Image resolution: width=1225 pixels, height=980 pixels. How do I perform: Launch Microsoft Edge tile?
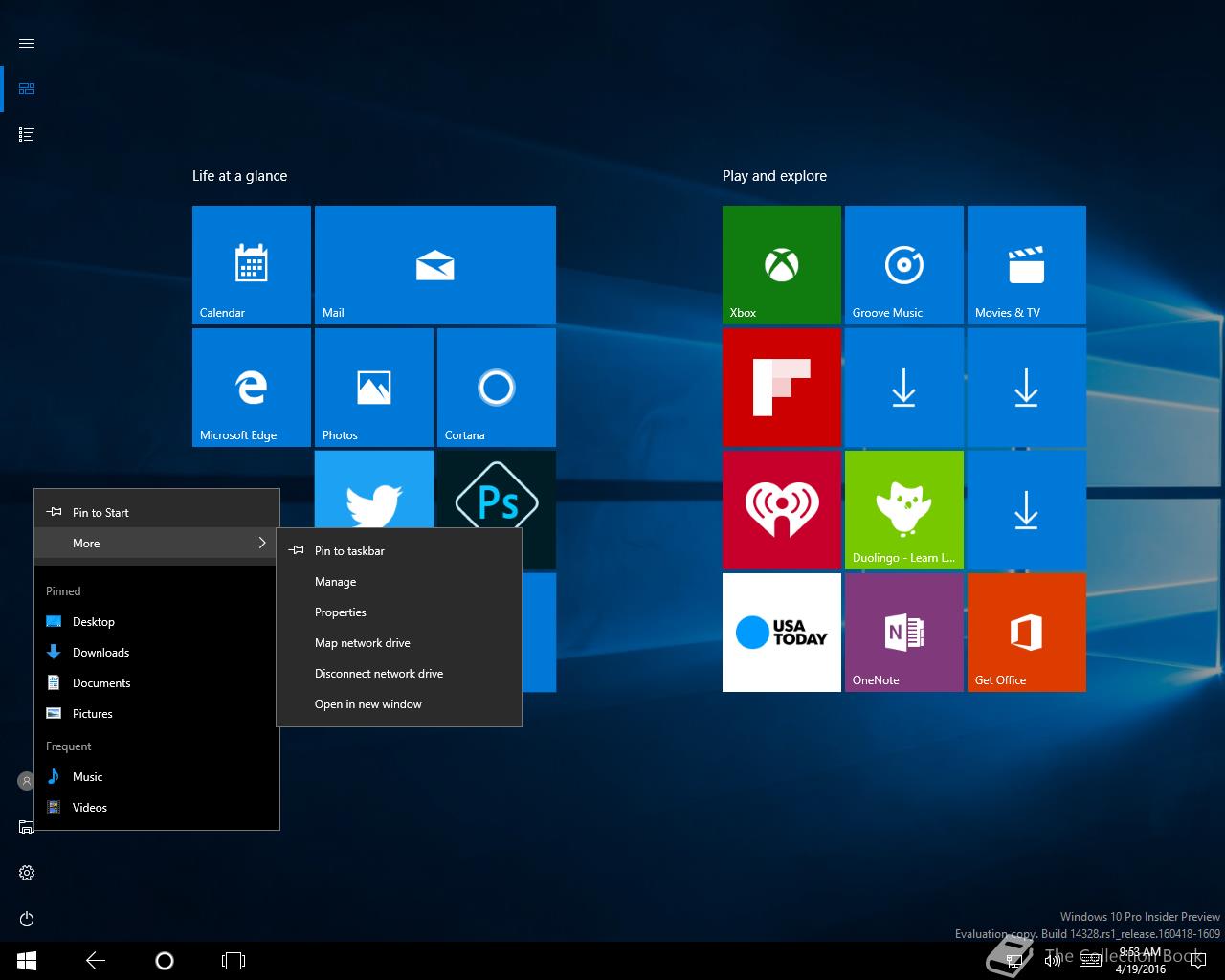[x=252, y=388]
